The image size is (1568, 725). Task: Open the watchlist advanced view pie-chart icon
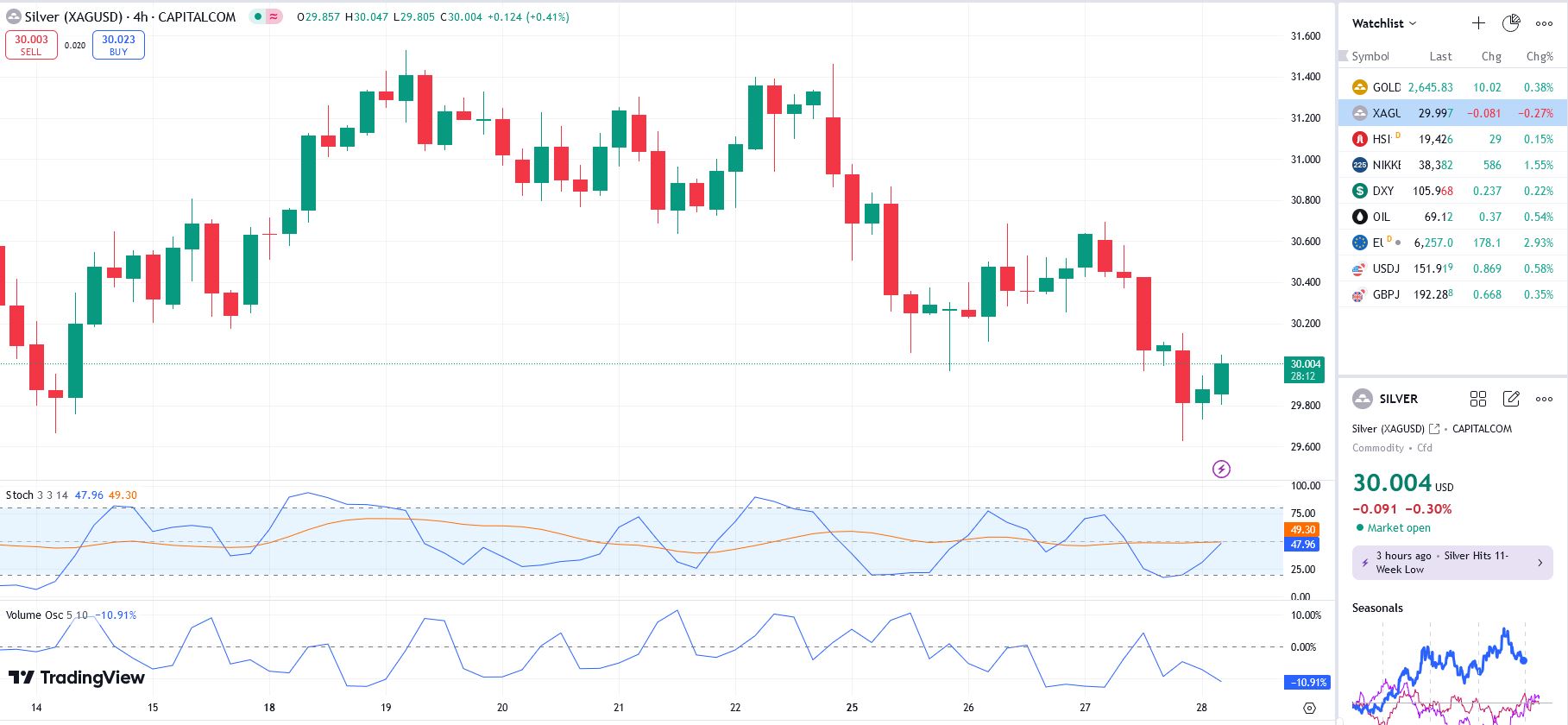(x=1510, y=23)
